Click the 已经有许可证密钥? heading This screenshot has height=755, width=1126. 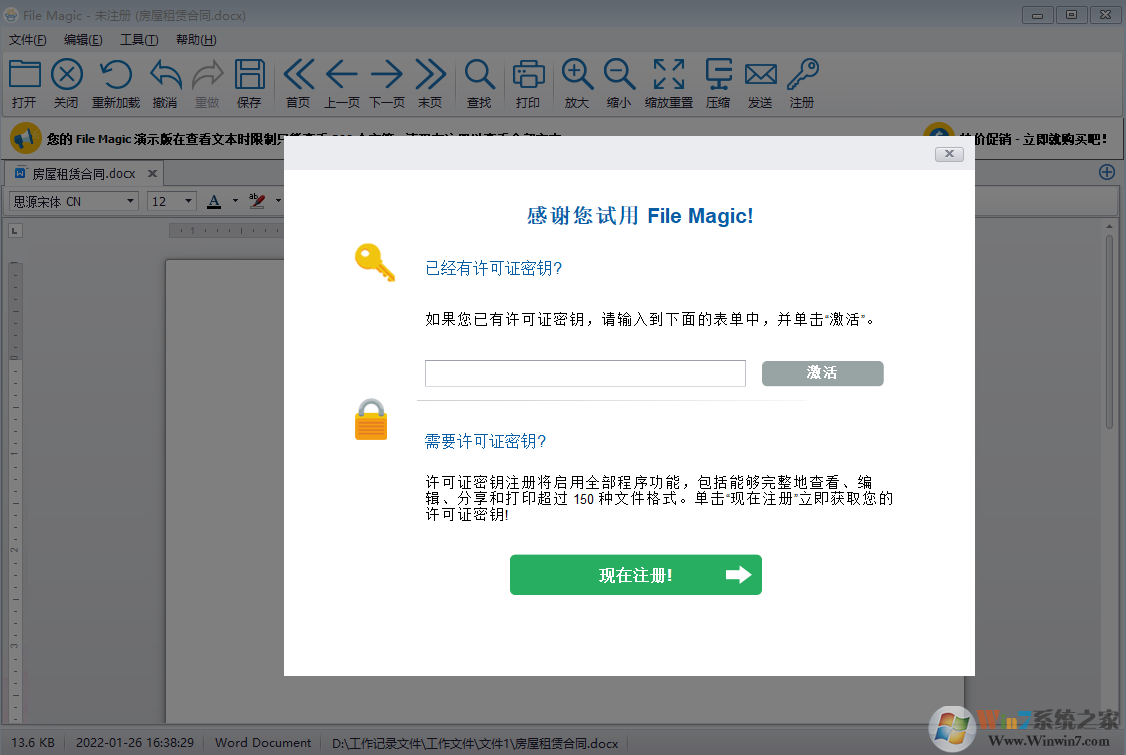pyautogui.click(x=493, y=269)
